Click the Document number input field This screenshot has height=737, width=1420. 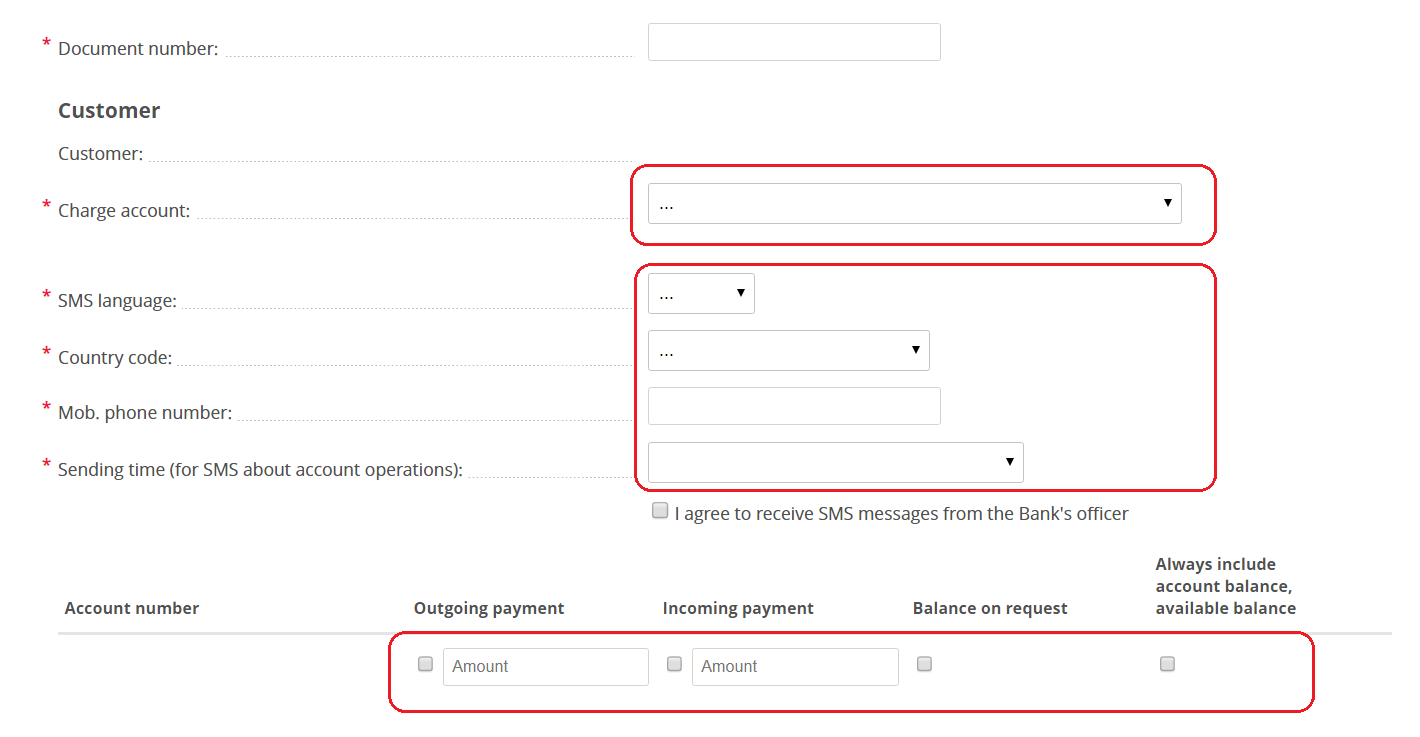793,42
